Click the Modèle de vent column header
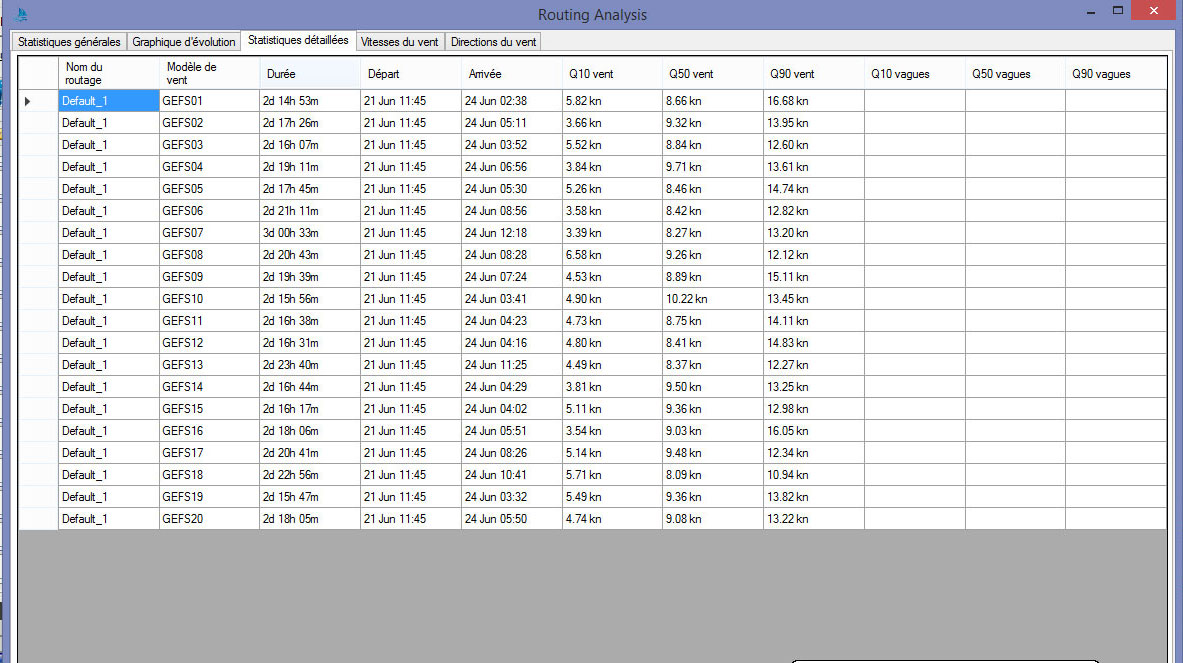The width and height of the screenshot is (1183, 663). pos(208,73)
